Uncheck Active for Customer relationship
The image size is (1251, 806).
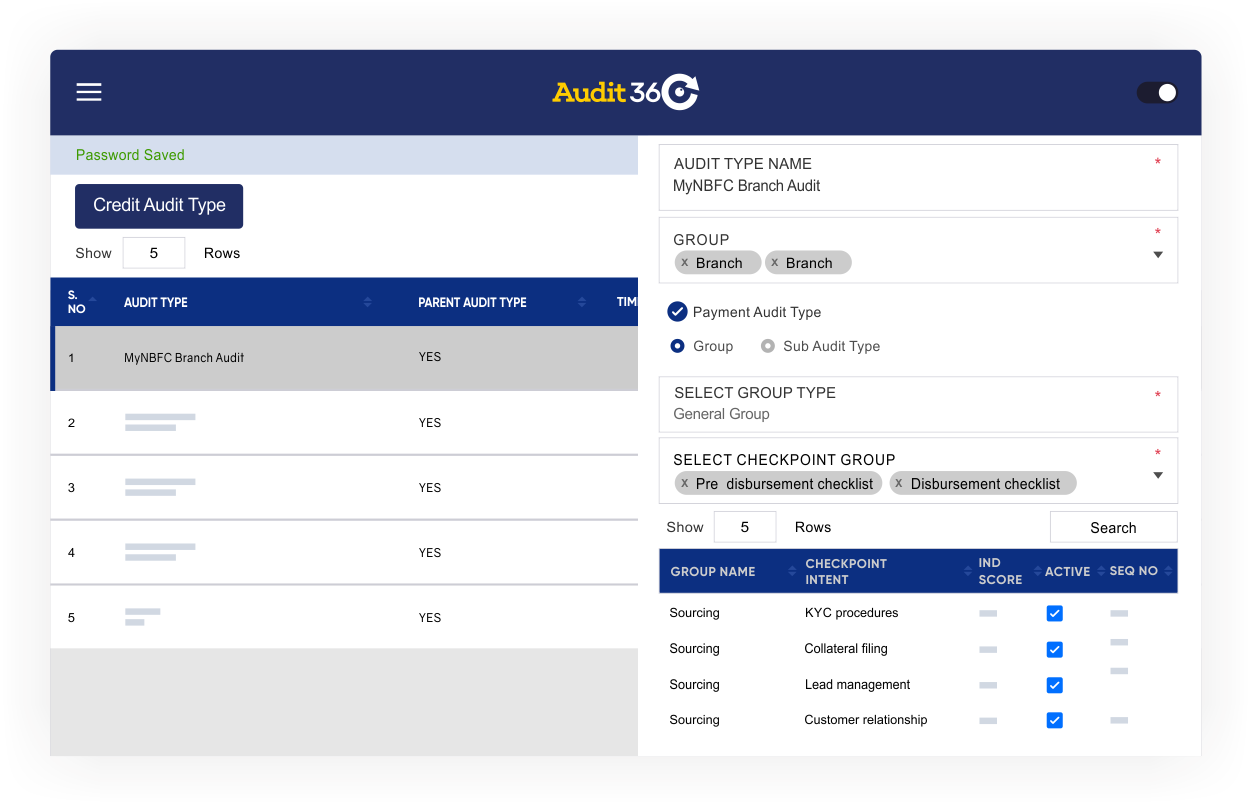pyautogui.click(x=1054, y=720)
